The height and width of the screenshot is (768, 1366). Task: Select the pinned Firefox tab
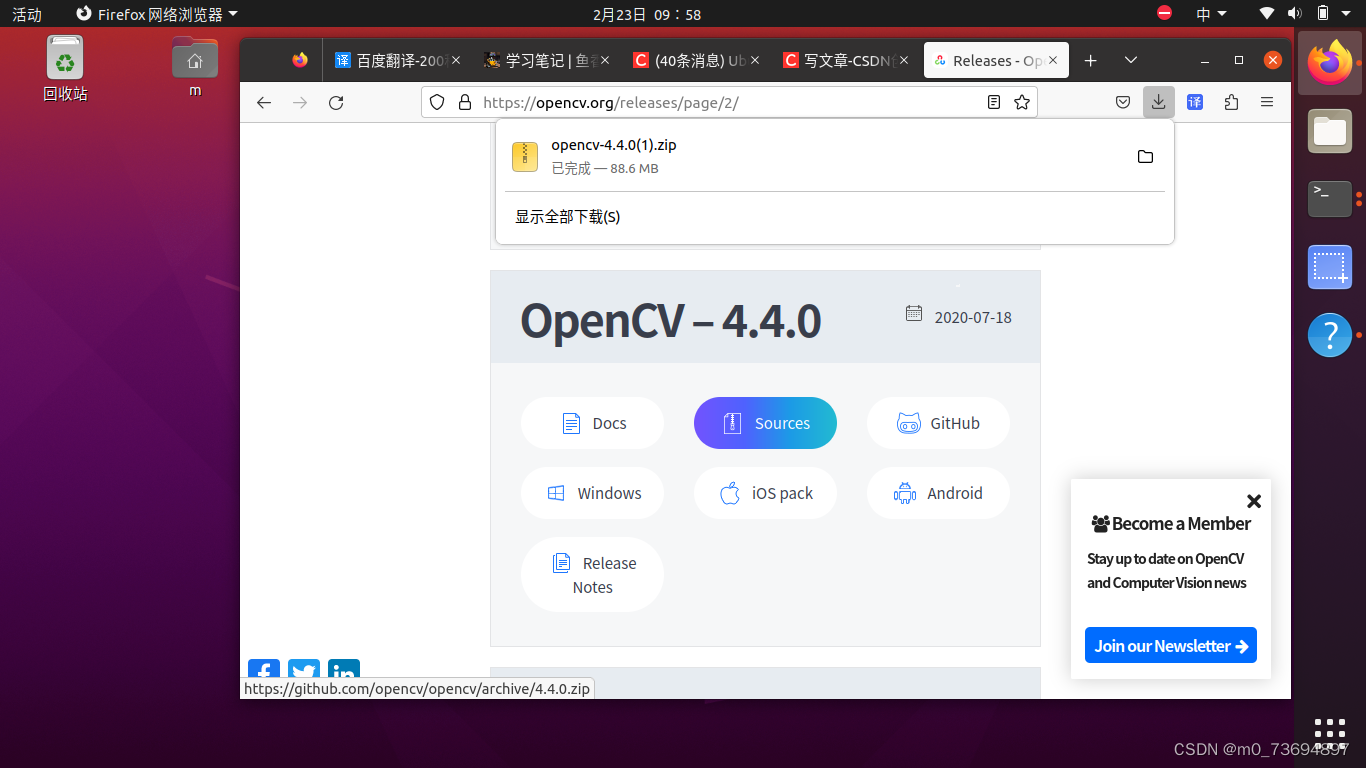coord(300,60)
